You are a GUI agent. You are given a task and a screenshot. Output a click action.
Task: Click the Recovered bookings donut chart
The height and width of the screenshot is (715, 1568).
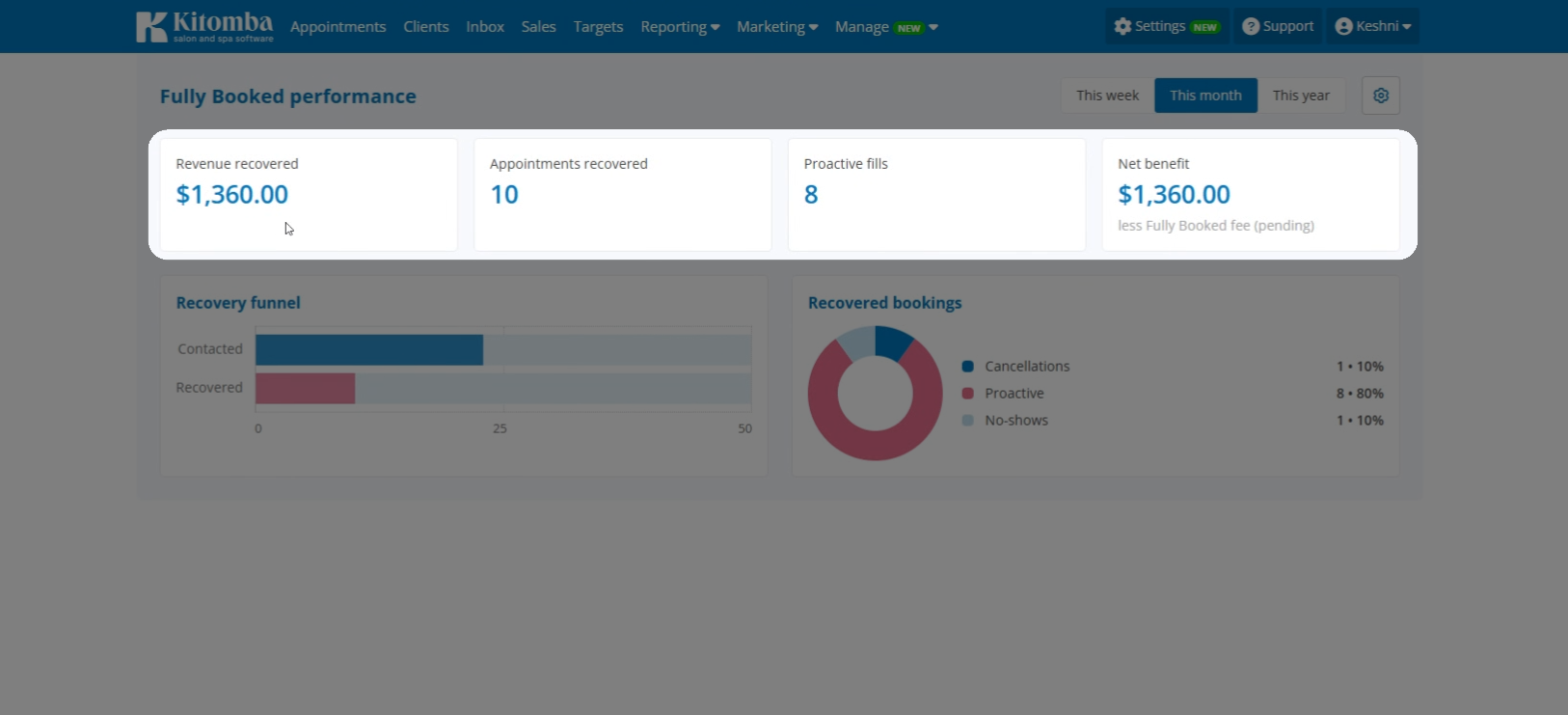[x=875, y=394]
